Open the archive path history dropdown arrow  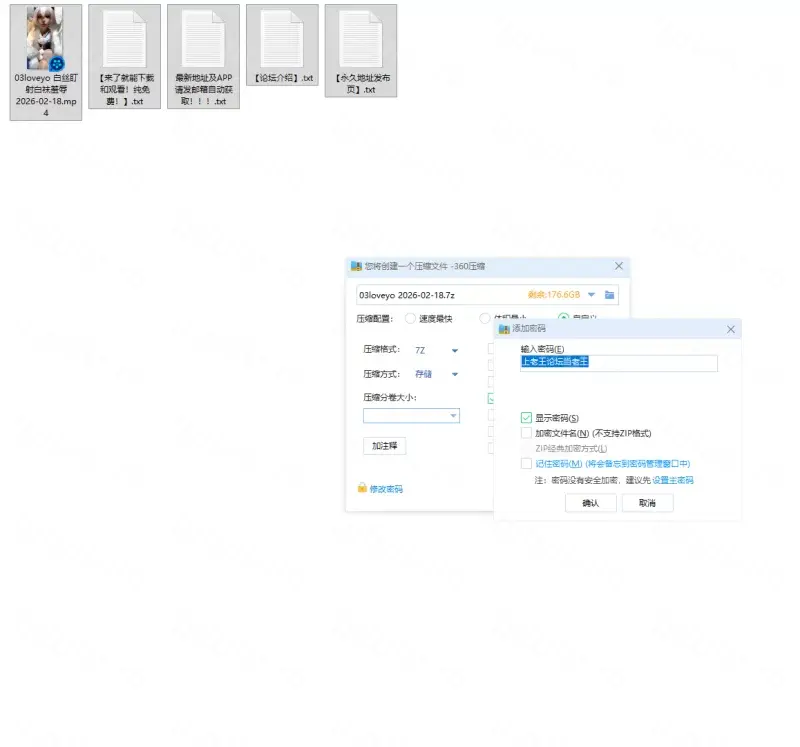(x=591, y=295)
